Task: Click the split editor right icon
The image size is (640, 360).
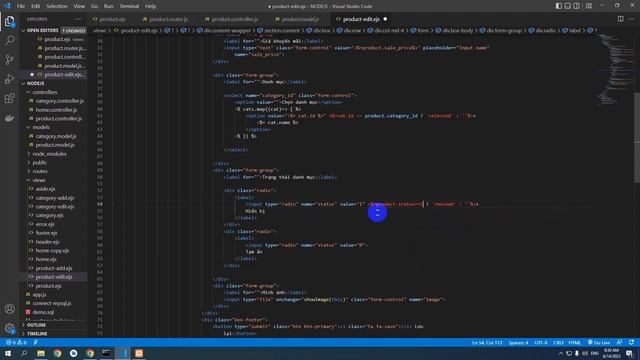Action: (x=620, y=19)
